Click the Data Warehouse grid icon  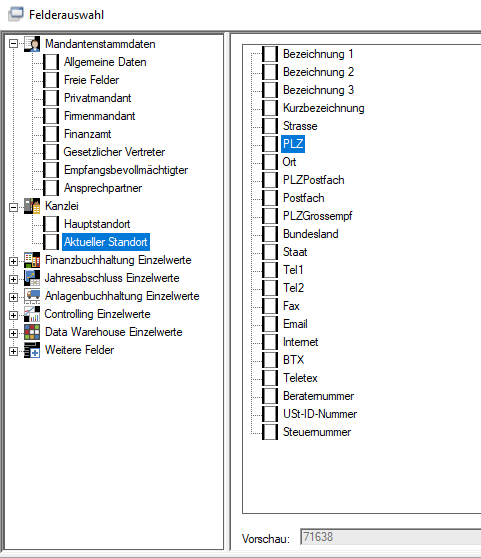pos(32,332)
